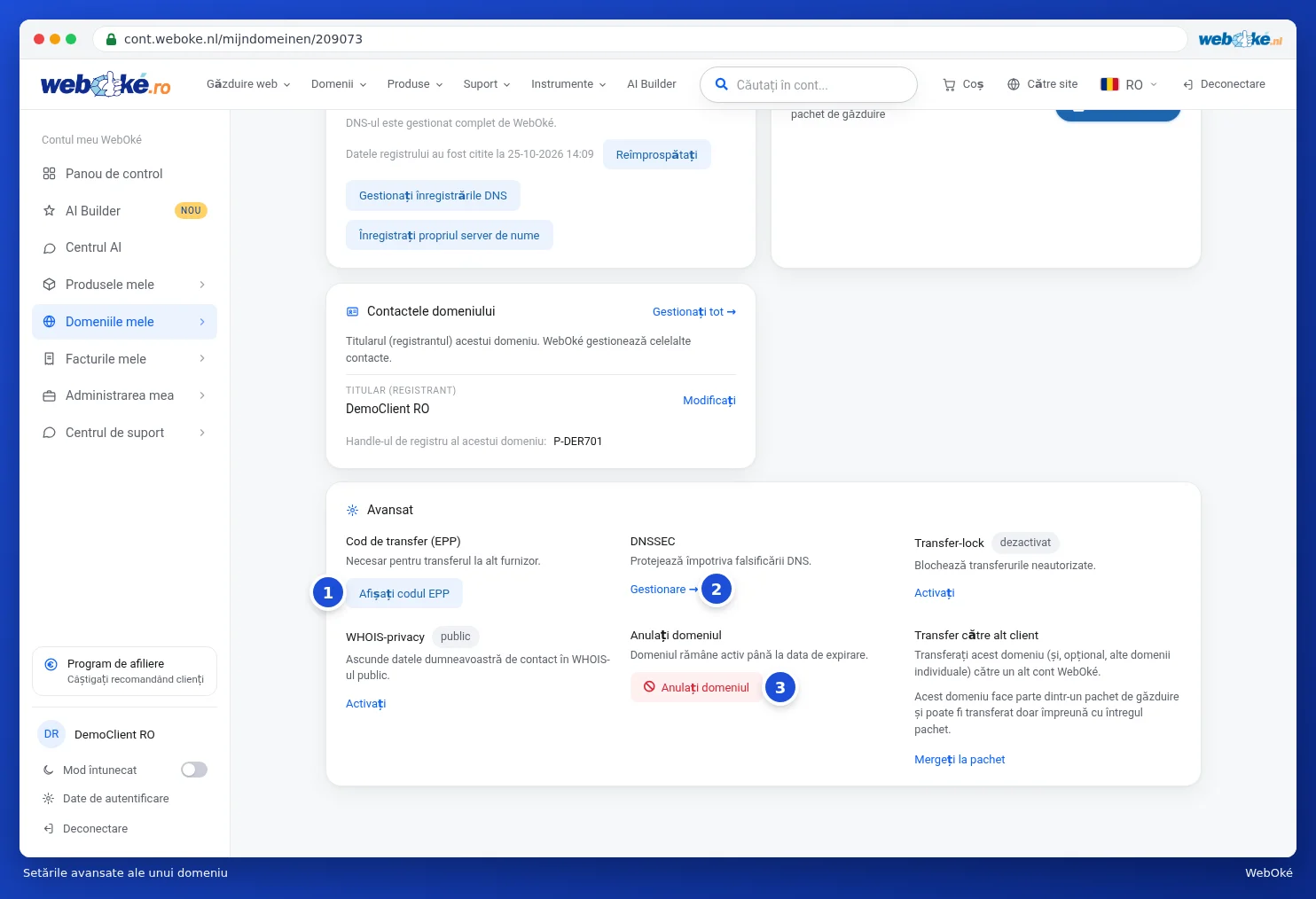Viewport: 1316px width, 899px height.
Task: Click the box icon for Produsele mele
Action: [x=50, y=285]
